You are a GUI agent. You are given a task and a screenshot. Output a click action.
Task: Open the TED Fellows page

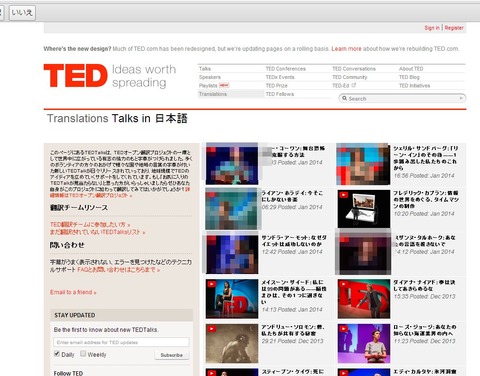coord(280,94)
